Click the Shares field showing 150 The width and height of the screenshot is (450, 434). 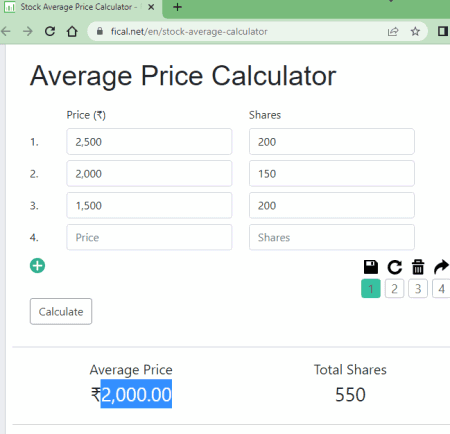pyautogui.click(x=332, y=174)
